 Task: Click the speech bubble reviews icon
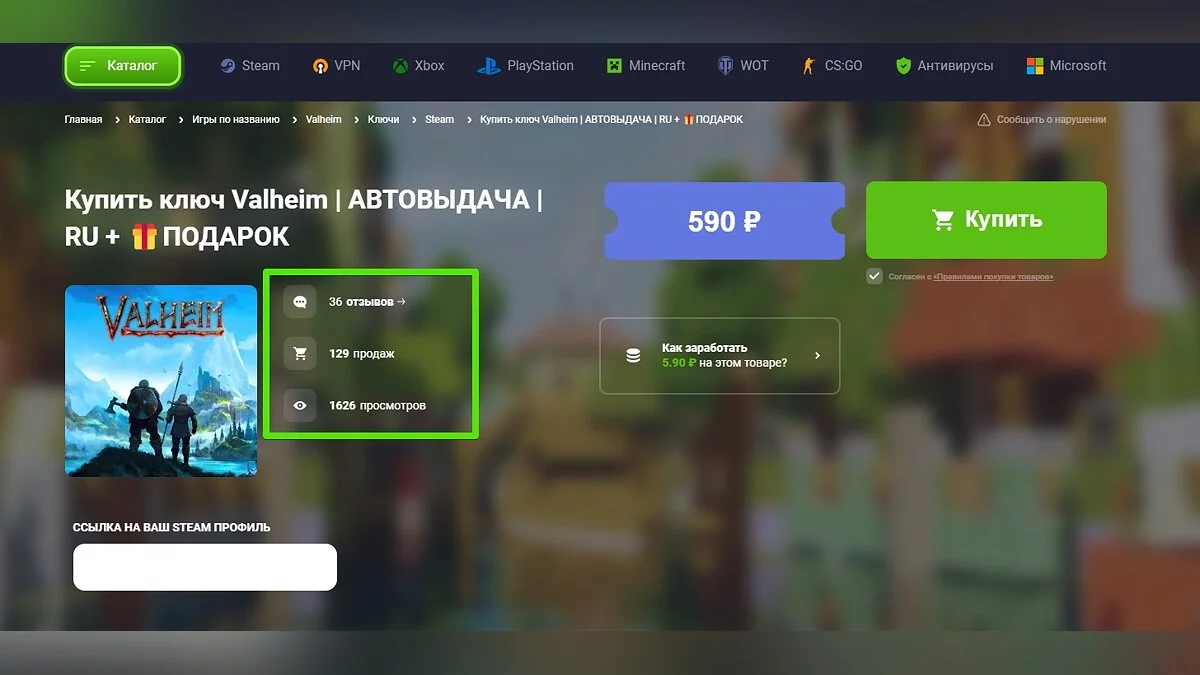300,301
